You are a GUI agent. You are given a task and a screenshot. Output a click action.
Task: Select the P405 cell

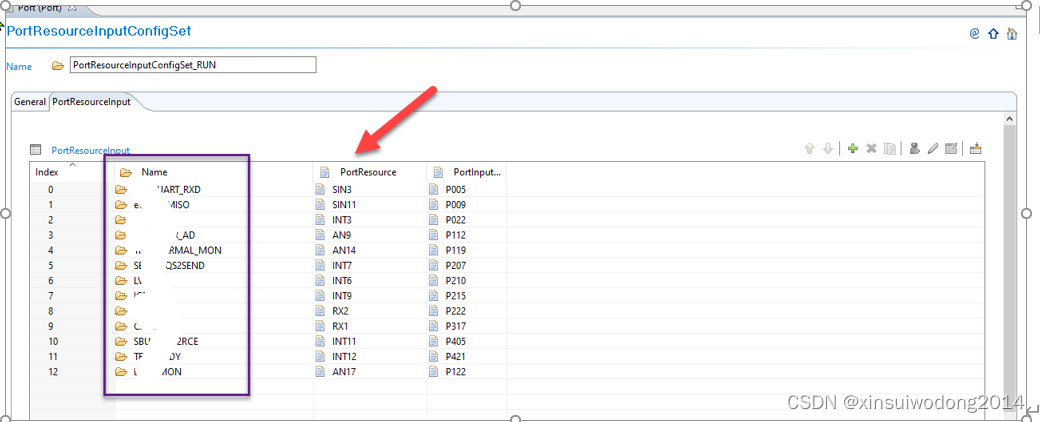click(x=456, y=342)
